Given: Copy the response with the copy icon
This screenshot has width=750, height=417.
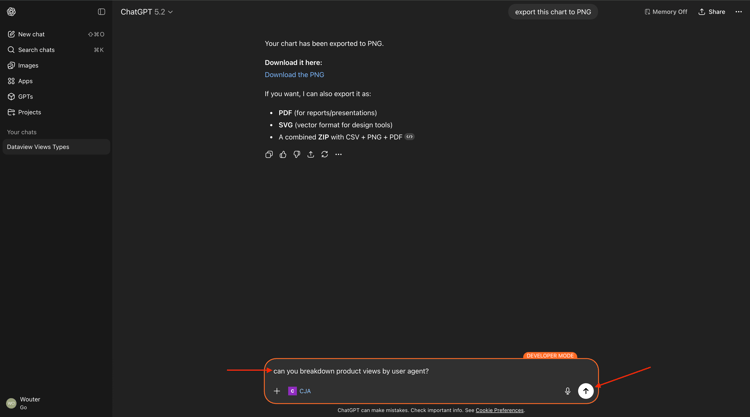Looking at the screenshot, I should (269, 154).
